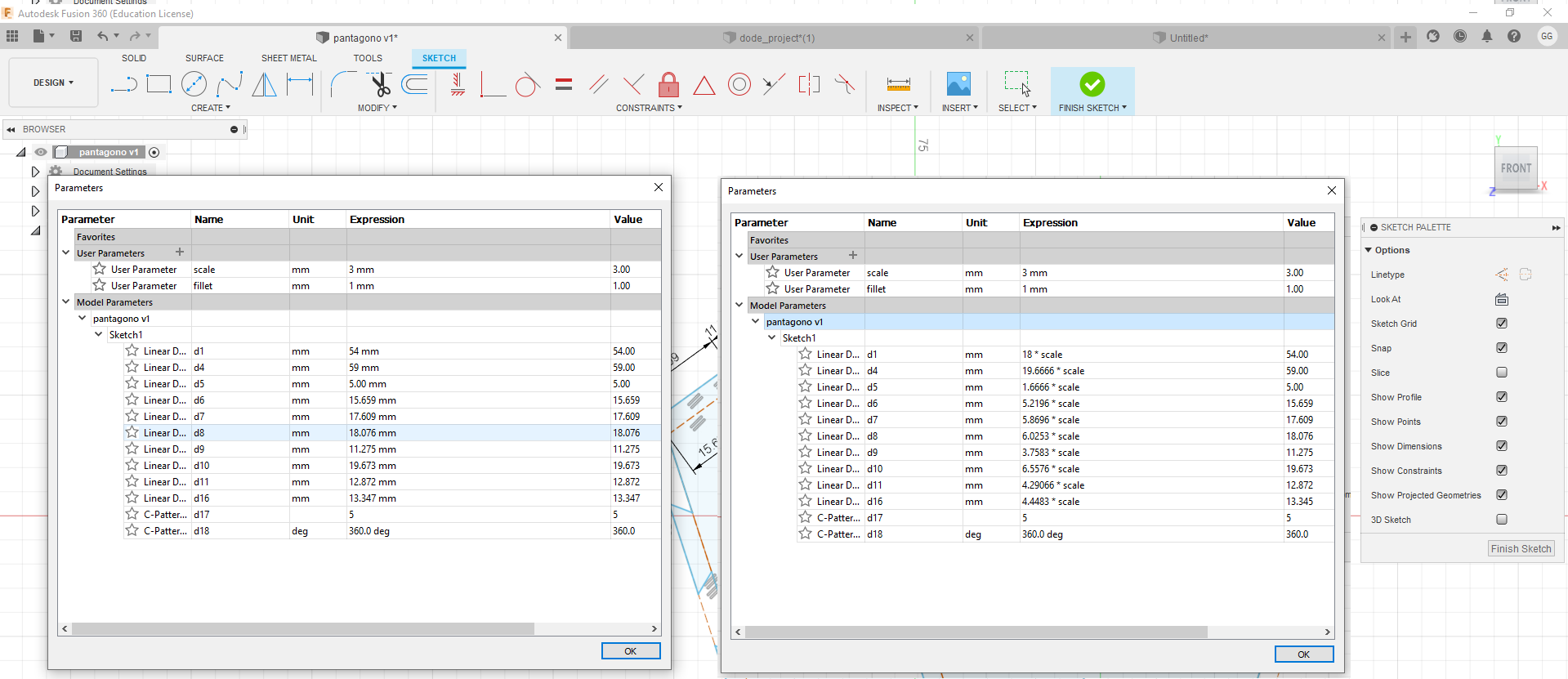Screen dimensions: 1568x679
Task: Toggle the Snap checkbox
Action: tap(1502, 348)
